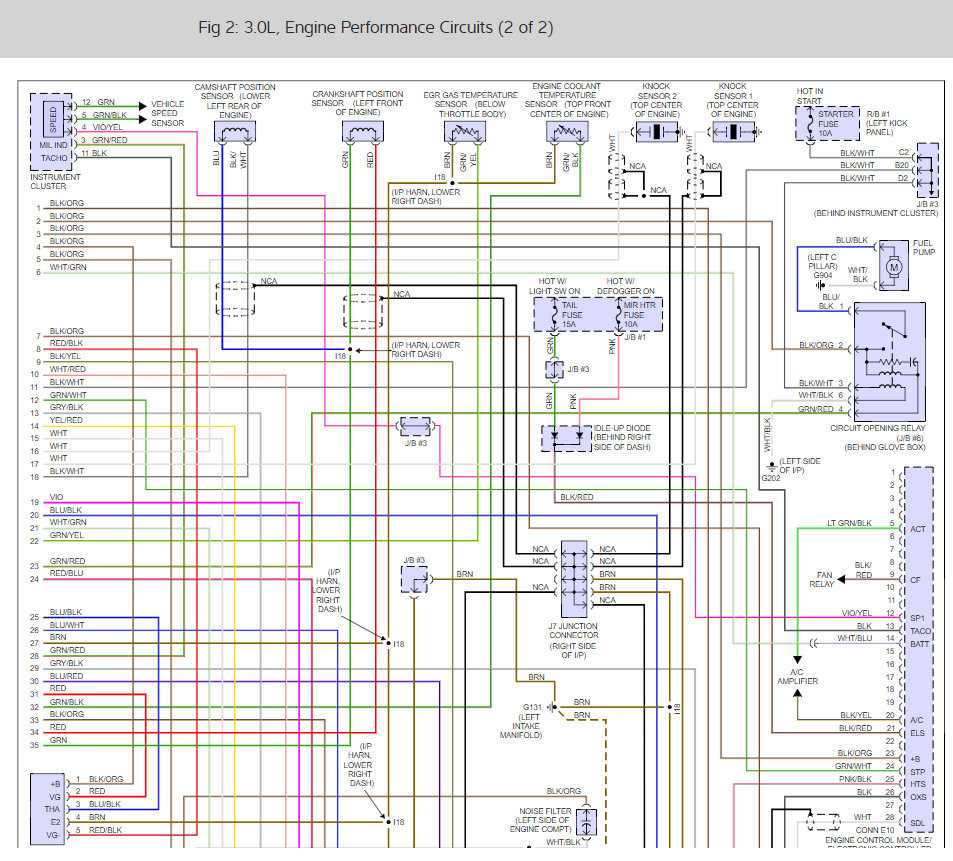
Task: Click the 'CIRCUIT OPENING RELAY' label
Action: pyautogui.click(x=878, y=428)
